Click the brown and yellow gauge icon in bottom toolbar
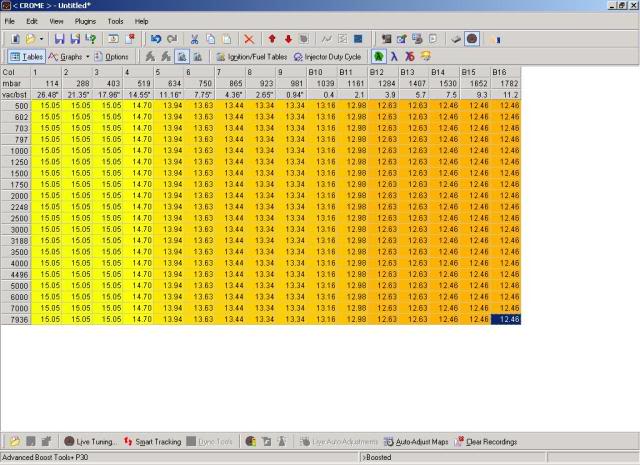Image resolution: width=640 pixels, height=465 pixels. click(x=251, y=441)
